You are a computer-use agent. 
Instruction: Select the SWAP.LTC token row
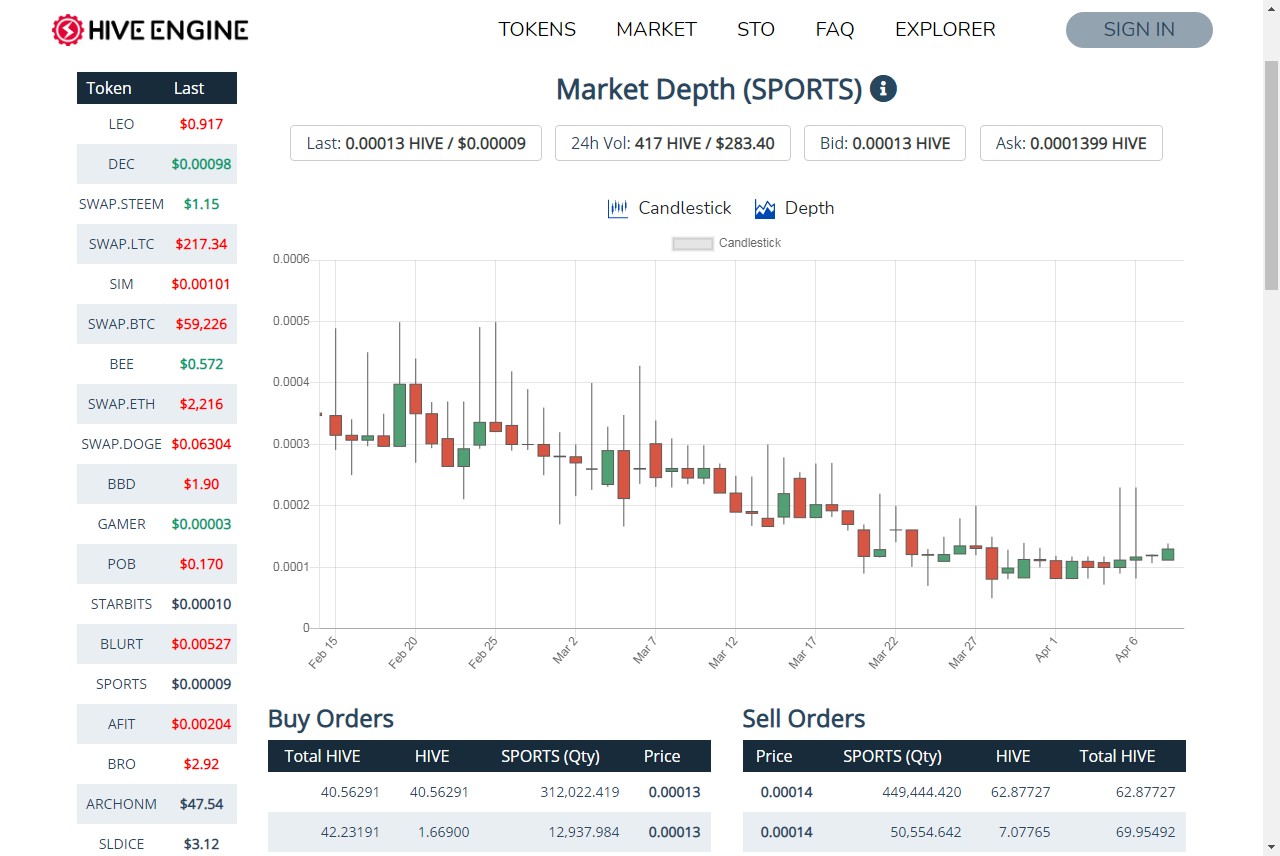[x=157, y=244]
